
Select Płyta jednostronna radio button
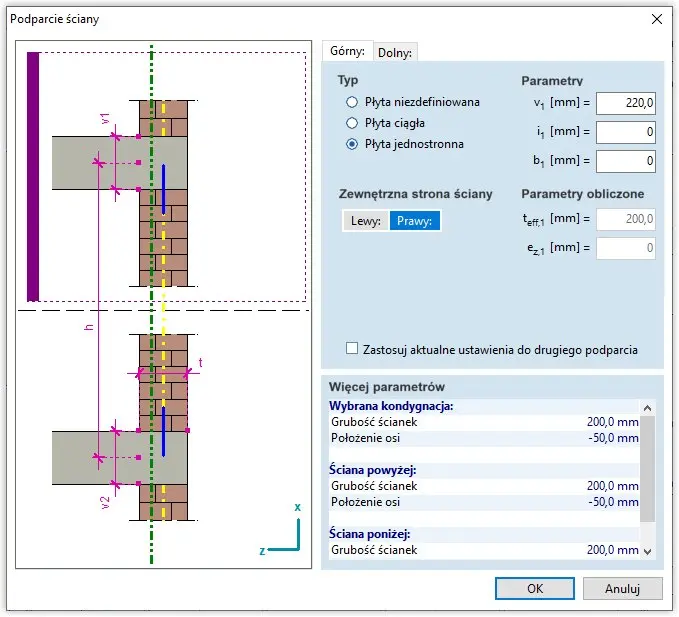click(x=351, y=144)
